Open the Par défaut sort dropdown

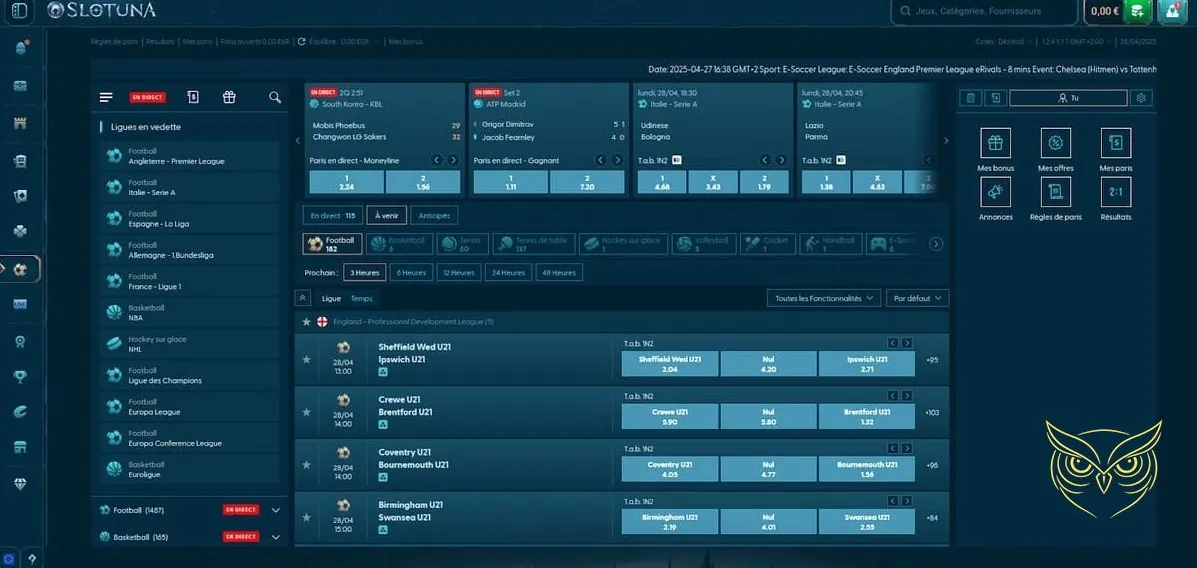point(918,299)
